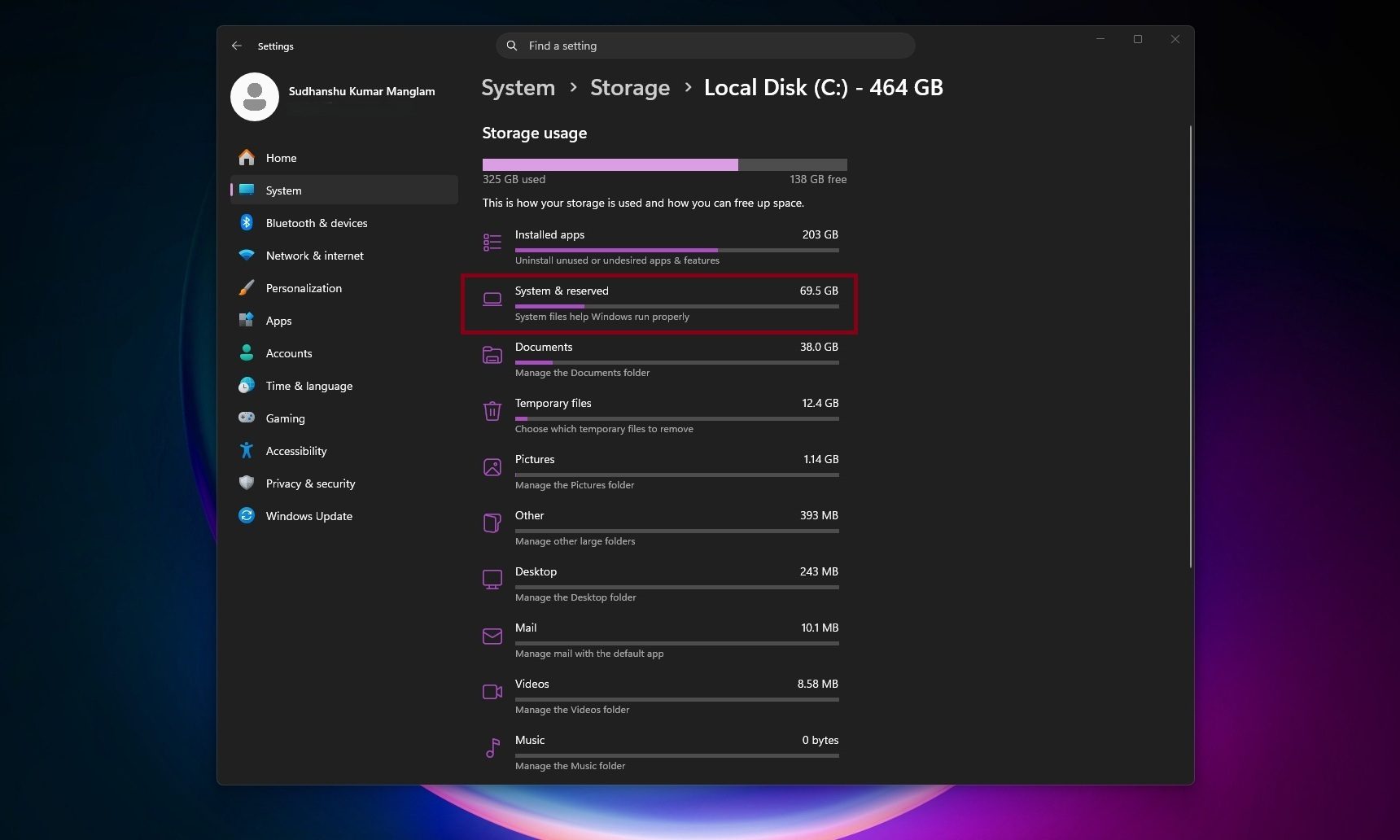Go to Network & internet page
The height and width of the screenshot is (840, 1400).
coord(344,256)
